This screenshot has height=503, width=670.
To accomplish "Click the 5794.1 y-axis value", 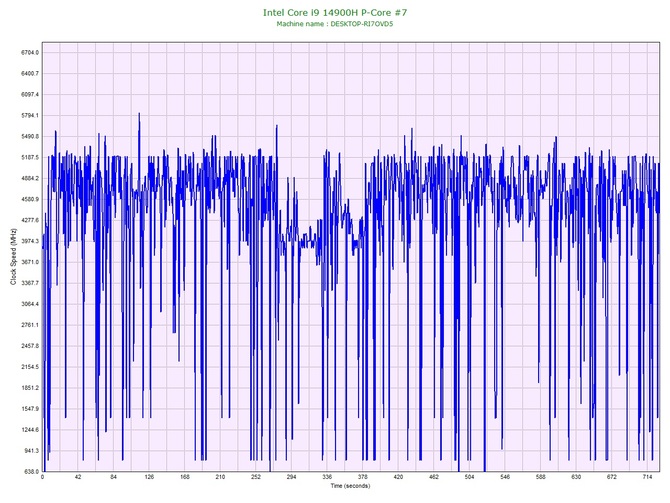I will [x=30, y=115].
